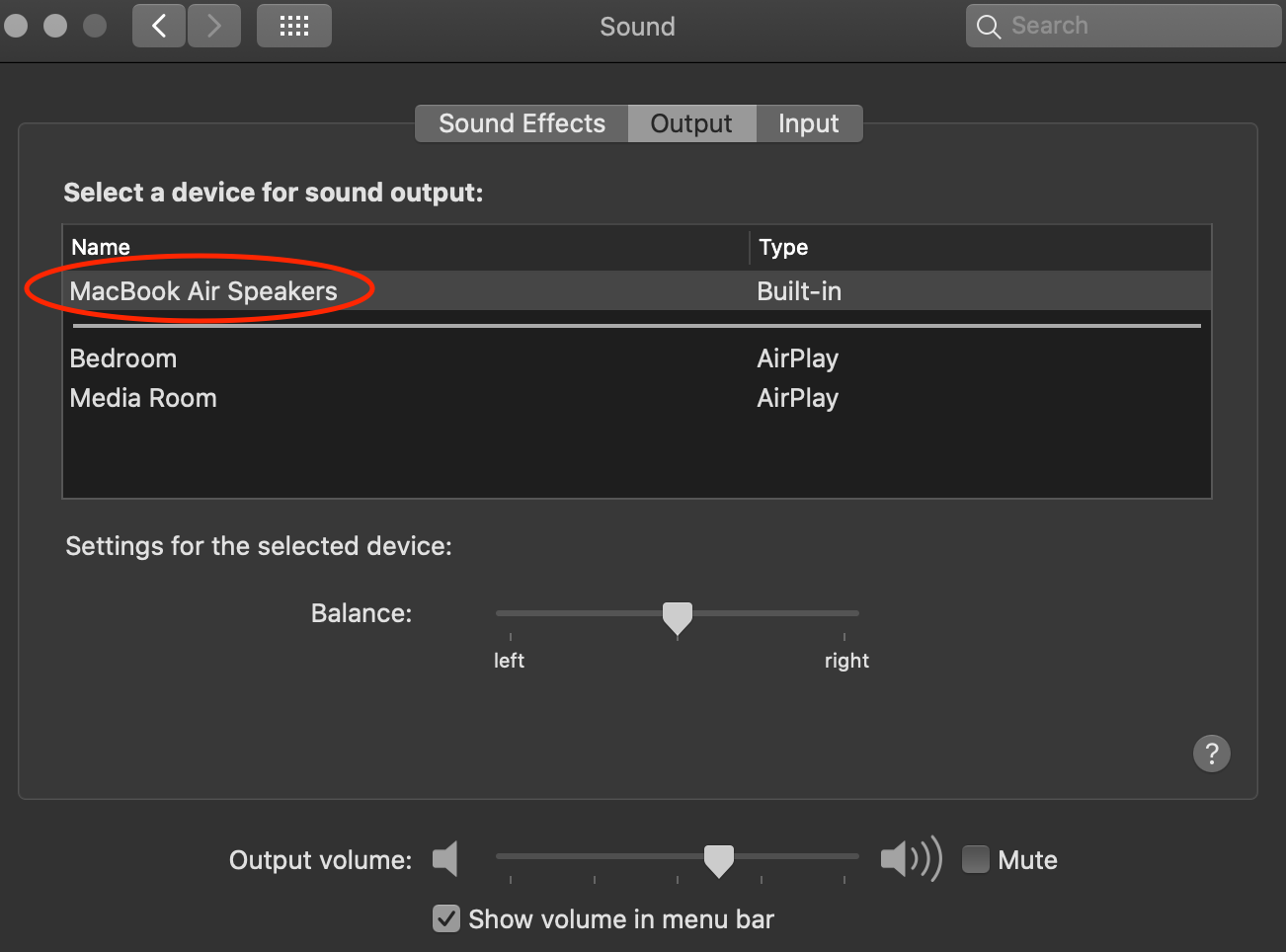The image size is (1286, 952).
Task: Click the Name column header
Action: coord(100,247)
